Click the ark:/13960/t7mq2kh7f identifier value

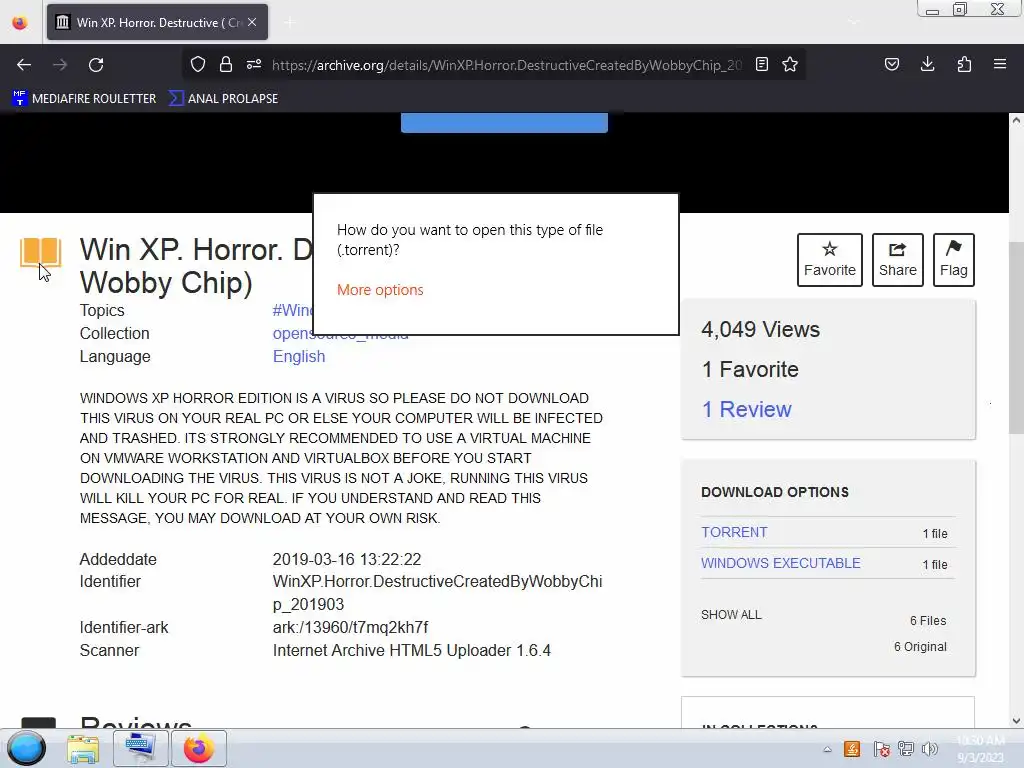[x=350, y=628]
